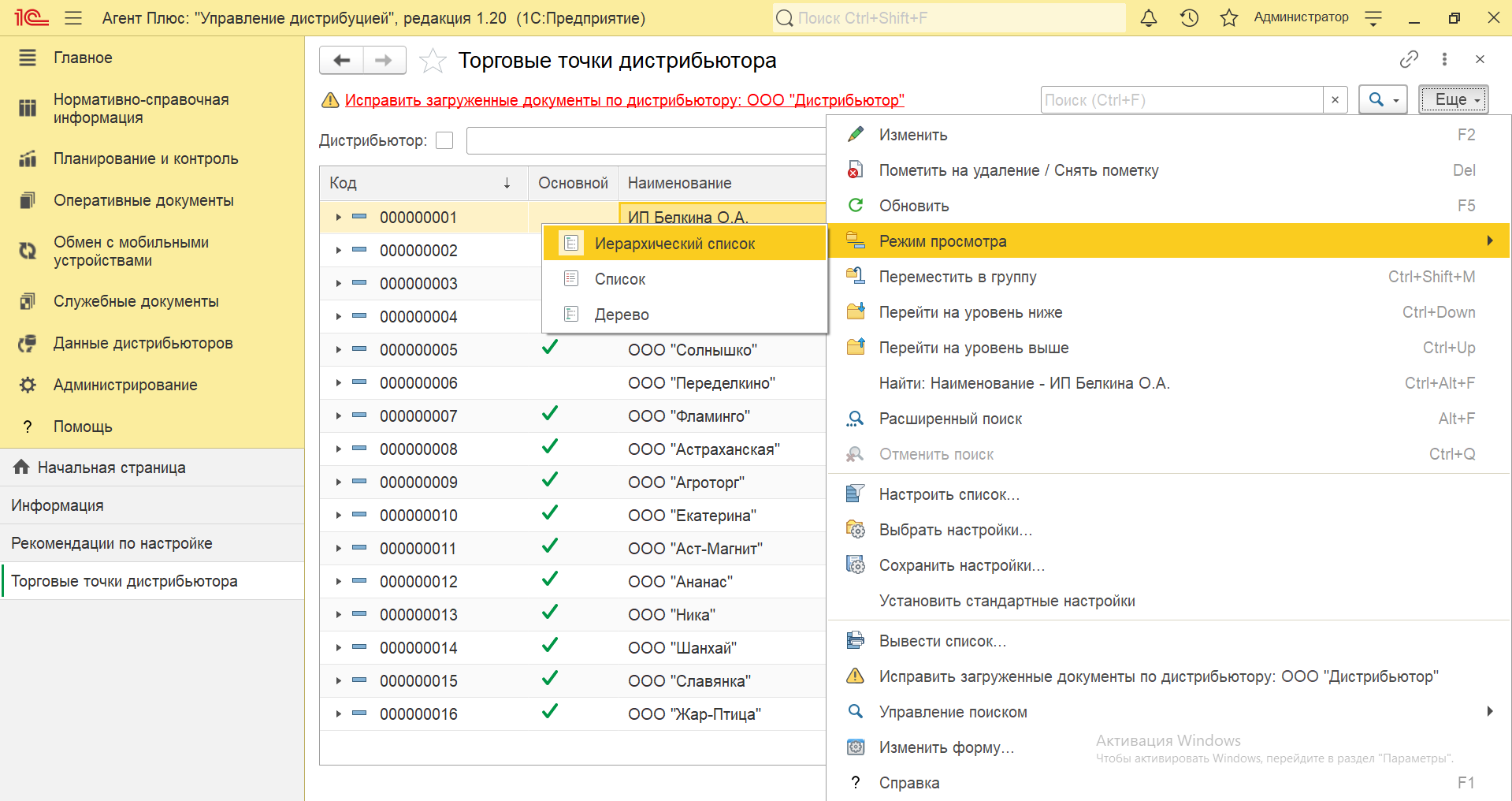Expand Управление поиском submenu
Image resolution: width=1512 pixels, height=801 pixels.
tap(1169, 711)
